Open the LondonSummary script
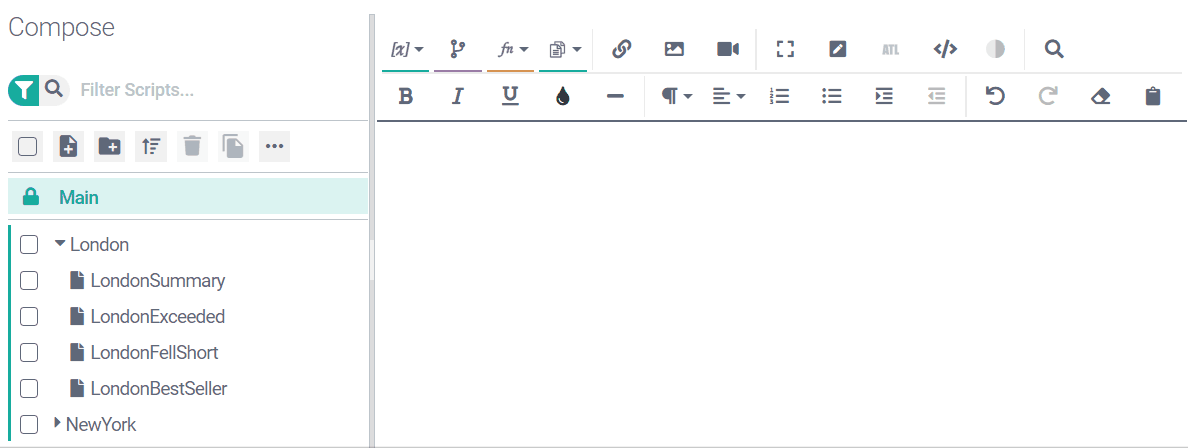Image resolution: width=1188 pixels, height=448 pixels. click(158, 281)
